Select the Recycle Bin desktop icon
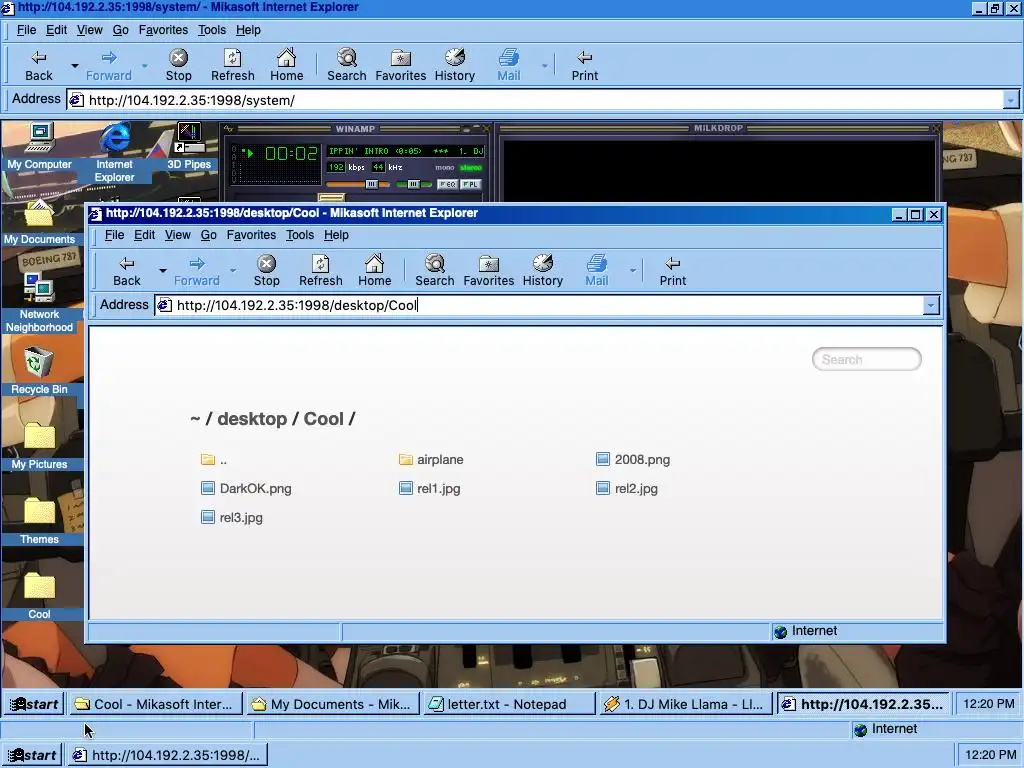1024x768 pixels. click(39, 371)
